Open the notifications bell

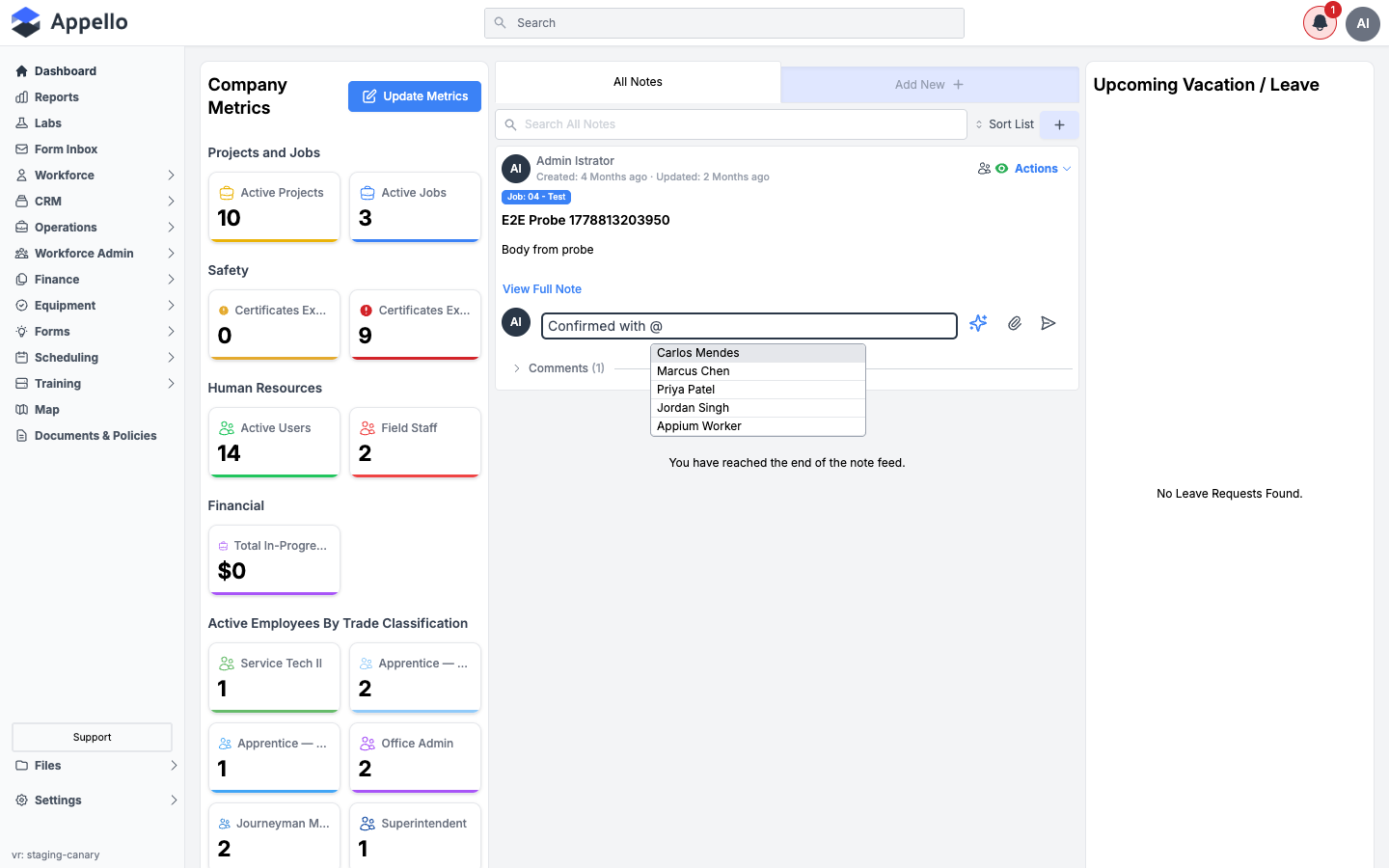(1320, 23)
